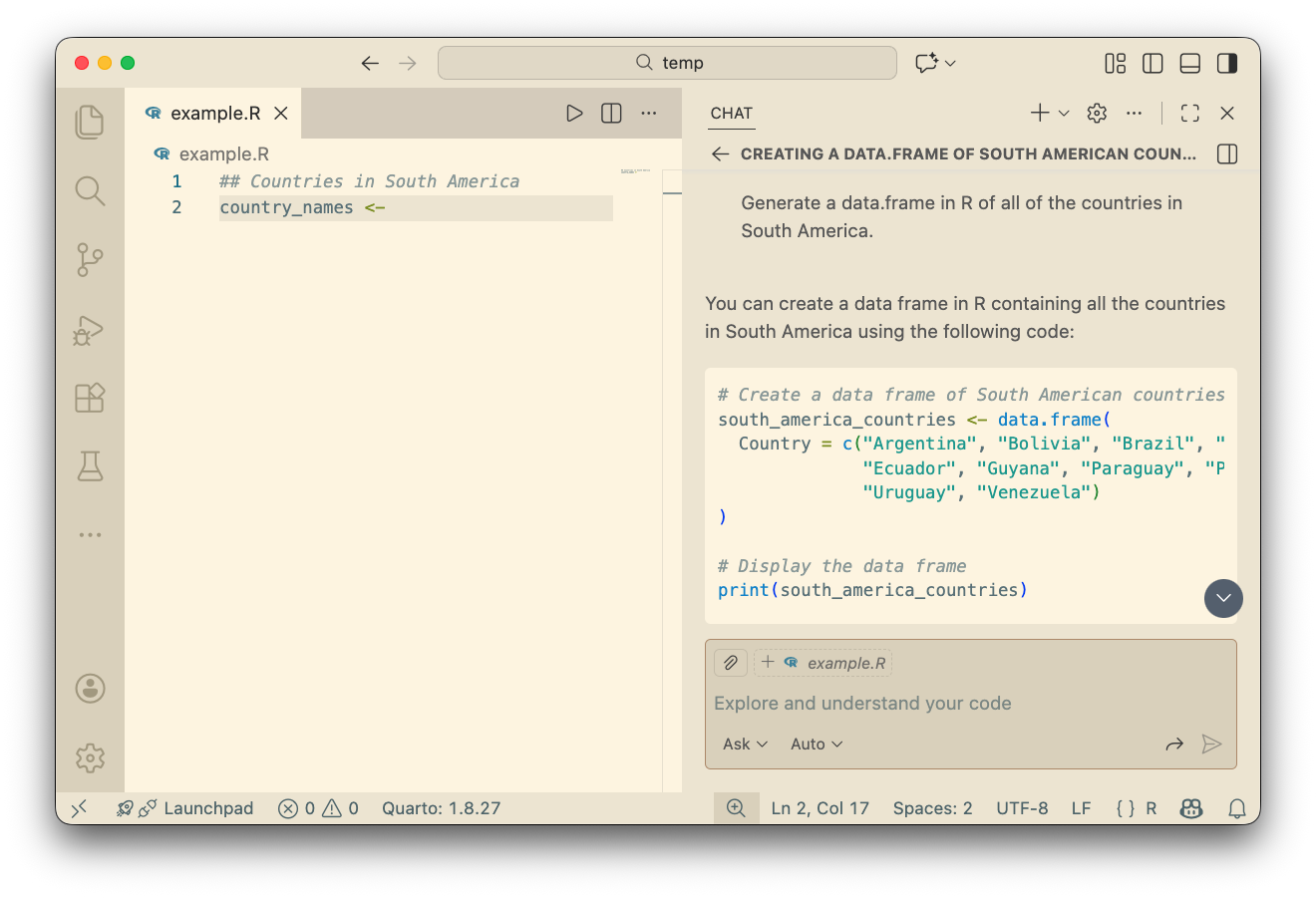Toggle the primary side bar layout button
The image size is (1316, 898).
click(1152, 64)
